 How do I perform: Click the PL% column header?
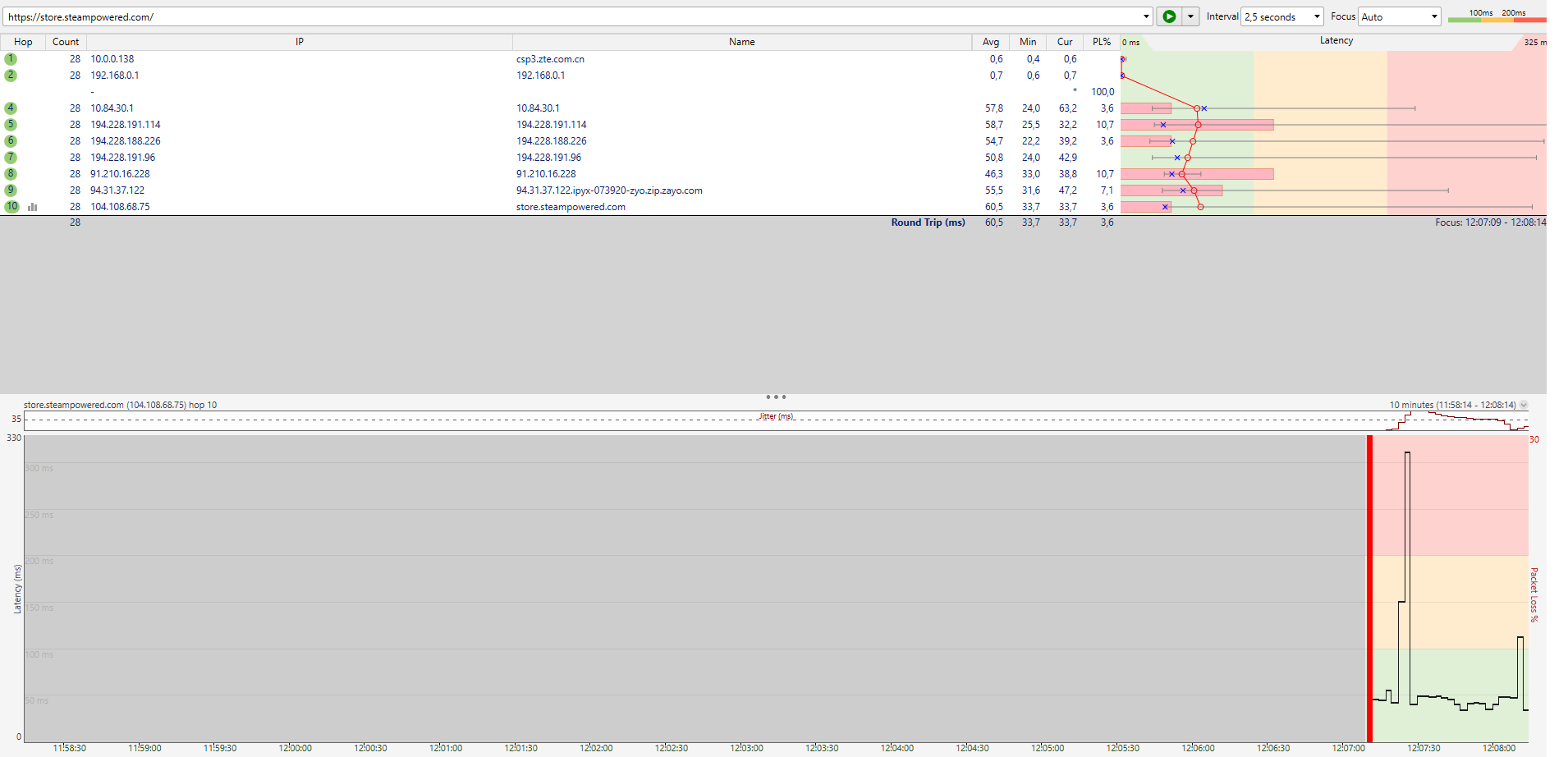point(1101,42)
